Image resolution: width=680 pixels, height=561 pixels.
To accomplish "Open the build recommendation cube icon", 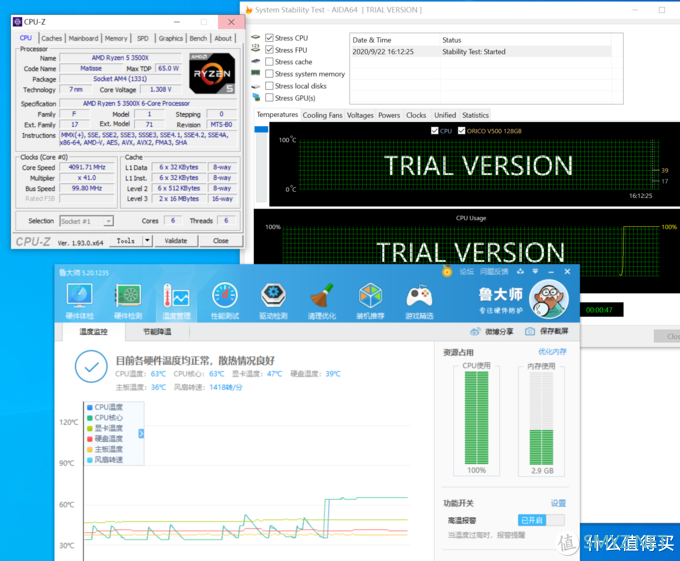I will tap(370, 296).
